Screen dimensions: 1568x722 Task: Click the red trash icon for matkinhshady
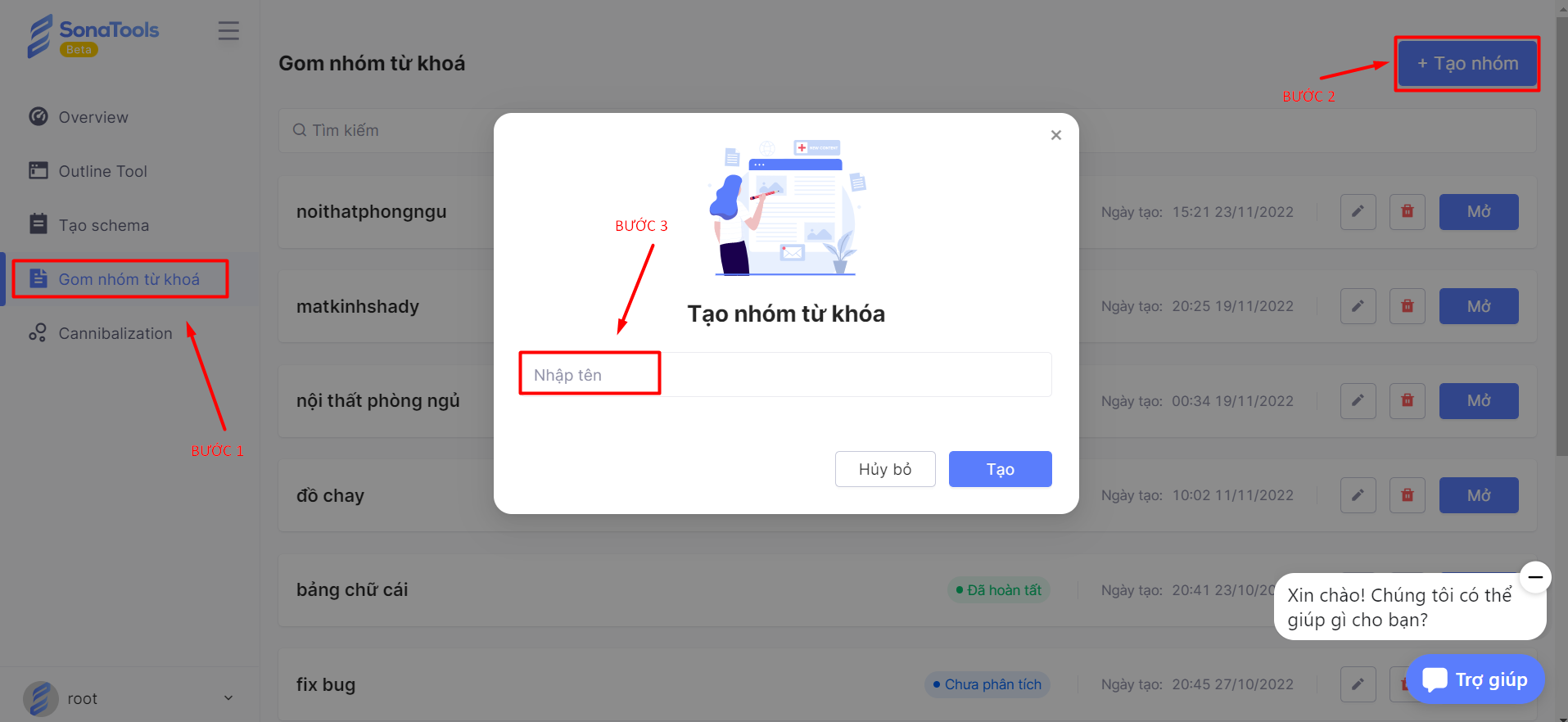(x=1407, y=306)
